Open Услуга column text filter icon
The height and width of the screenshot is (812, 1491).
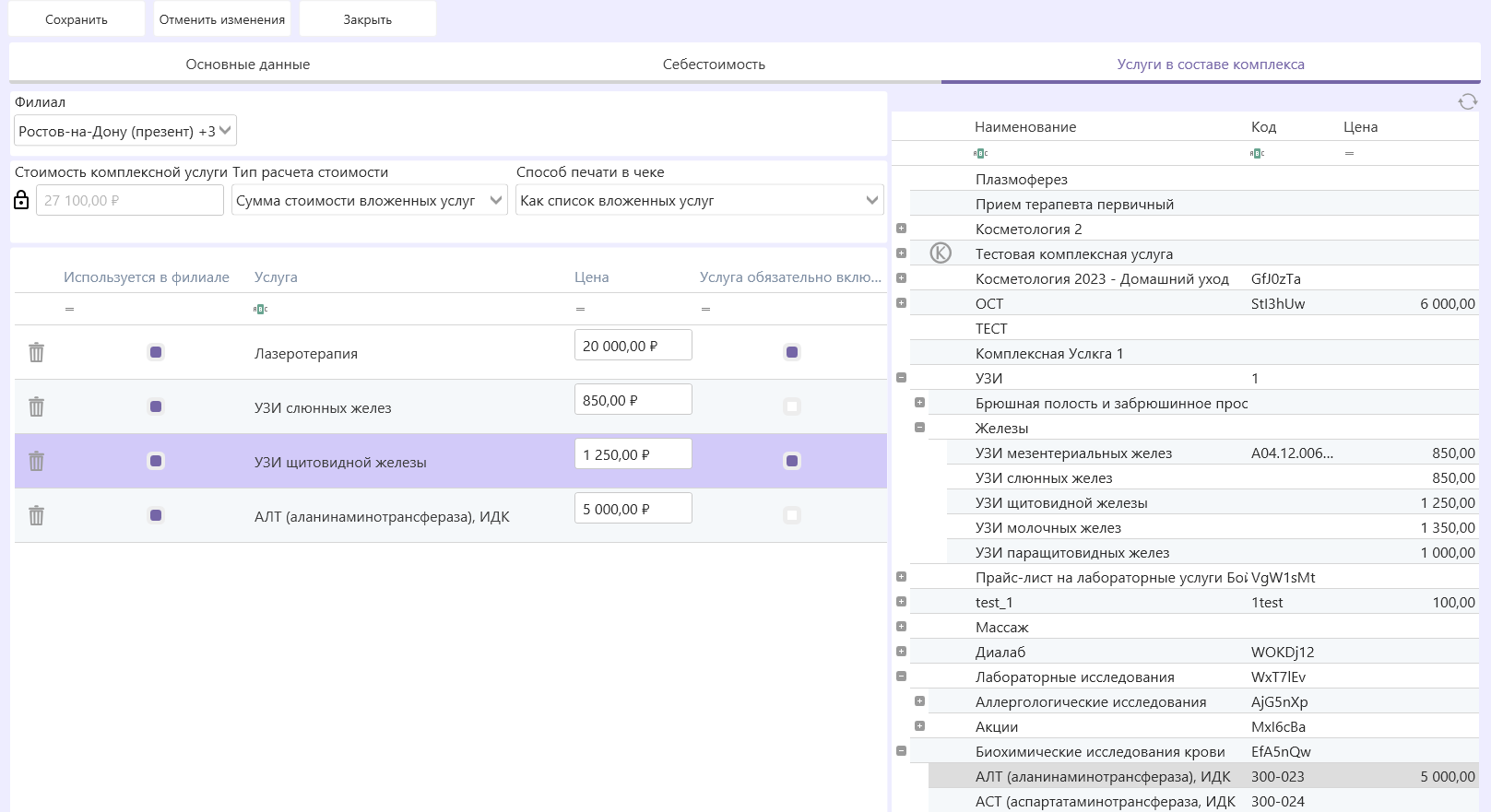click(261, 309)
